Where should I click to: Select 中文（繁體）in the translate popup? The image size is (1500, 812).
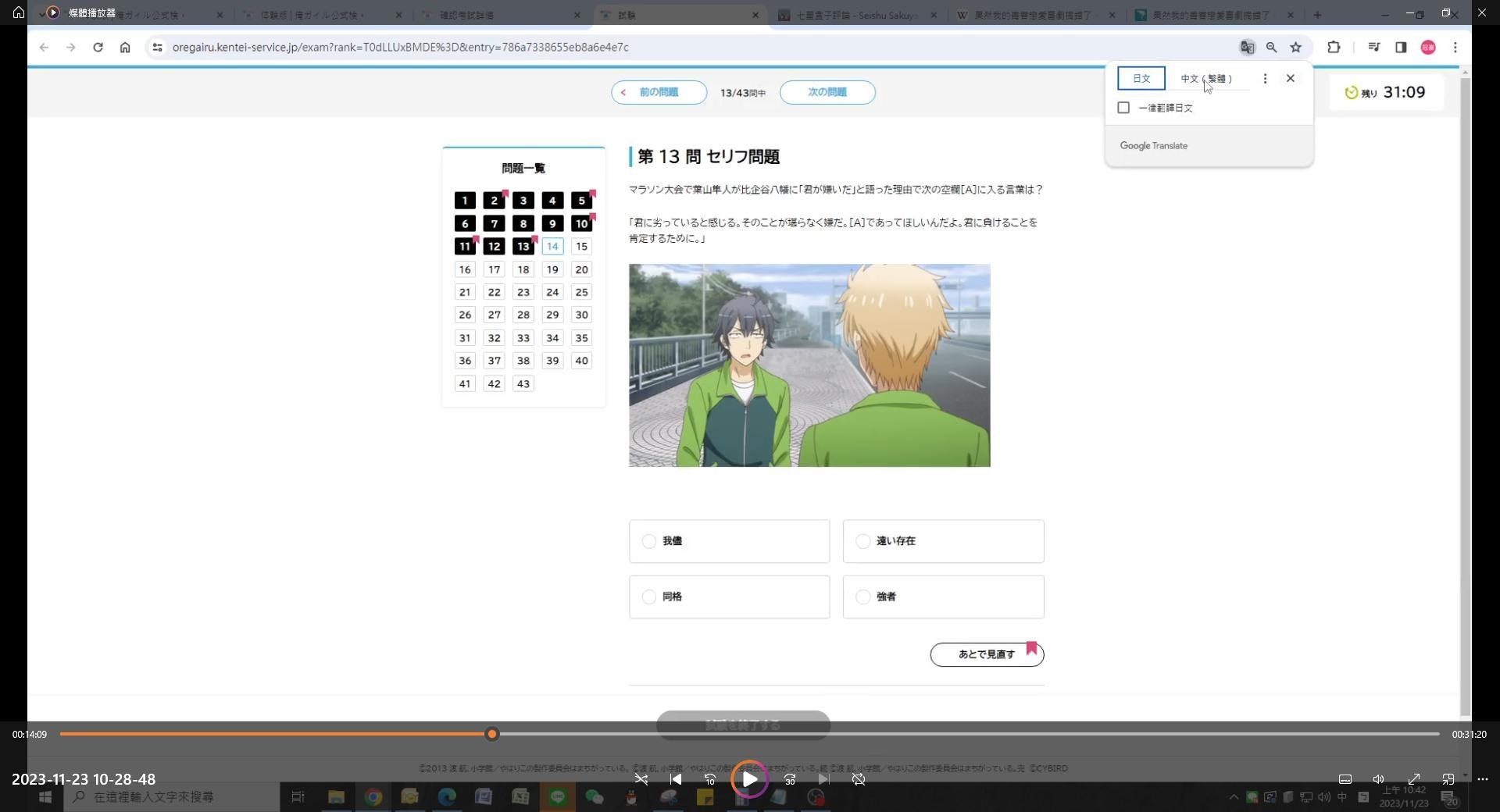pyautogui.click(x=1206, y=78)
